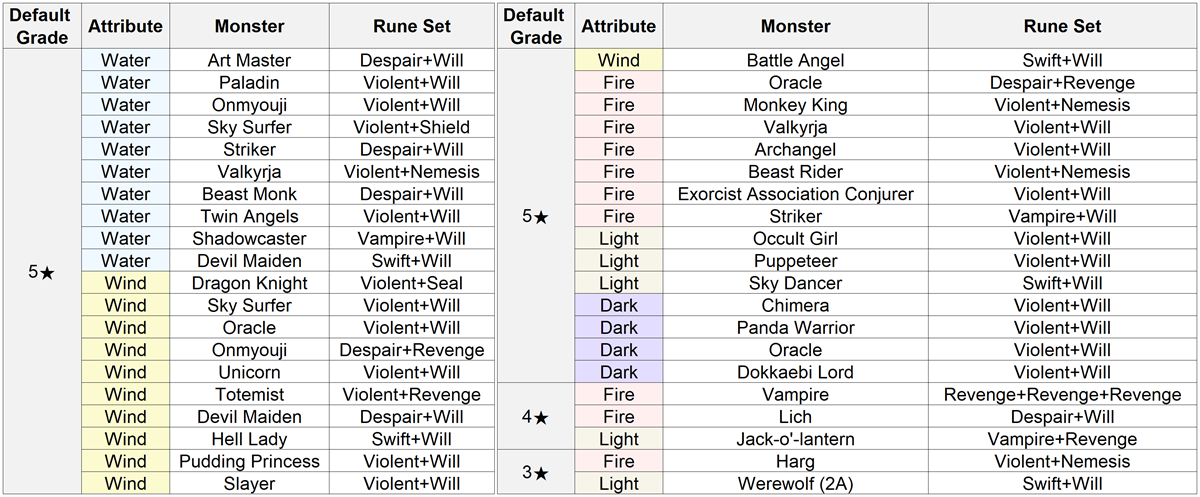This screenshot has width=1200, height=497.
Task: Select the Monkey King monster cell
Action: click(x=795, y=105)
